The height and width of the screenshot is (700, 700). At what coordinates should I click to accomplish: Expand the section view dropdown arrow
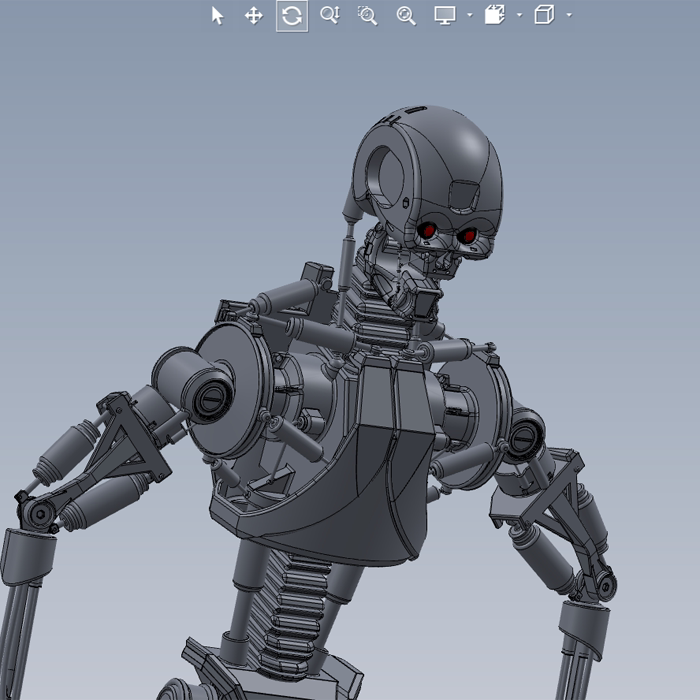tap(519, 15)
